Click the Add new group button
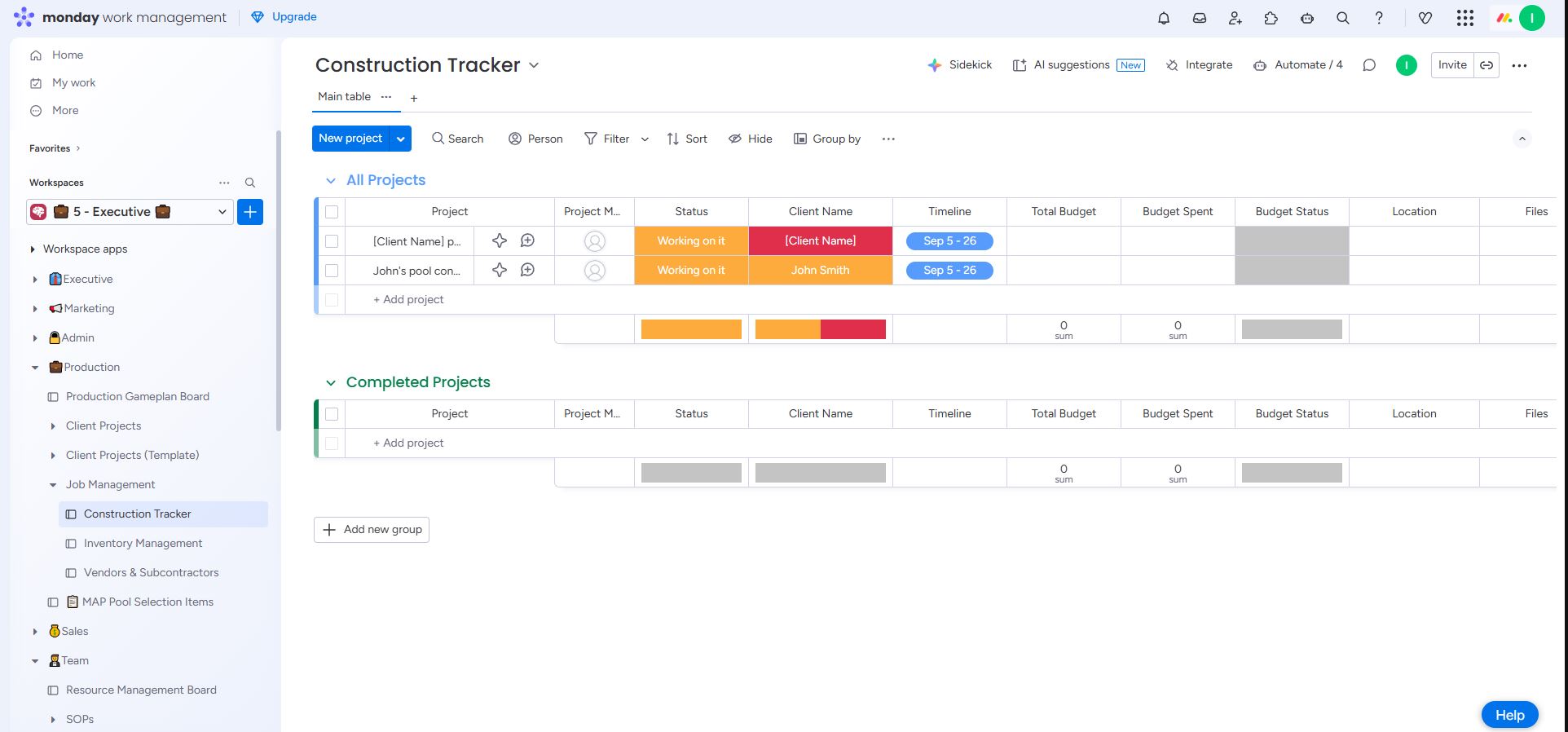This screenshot has width=1568, height=732. (x=372, y=530)
